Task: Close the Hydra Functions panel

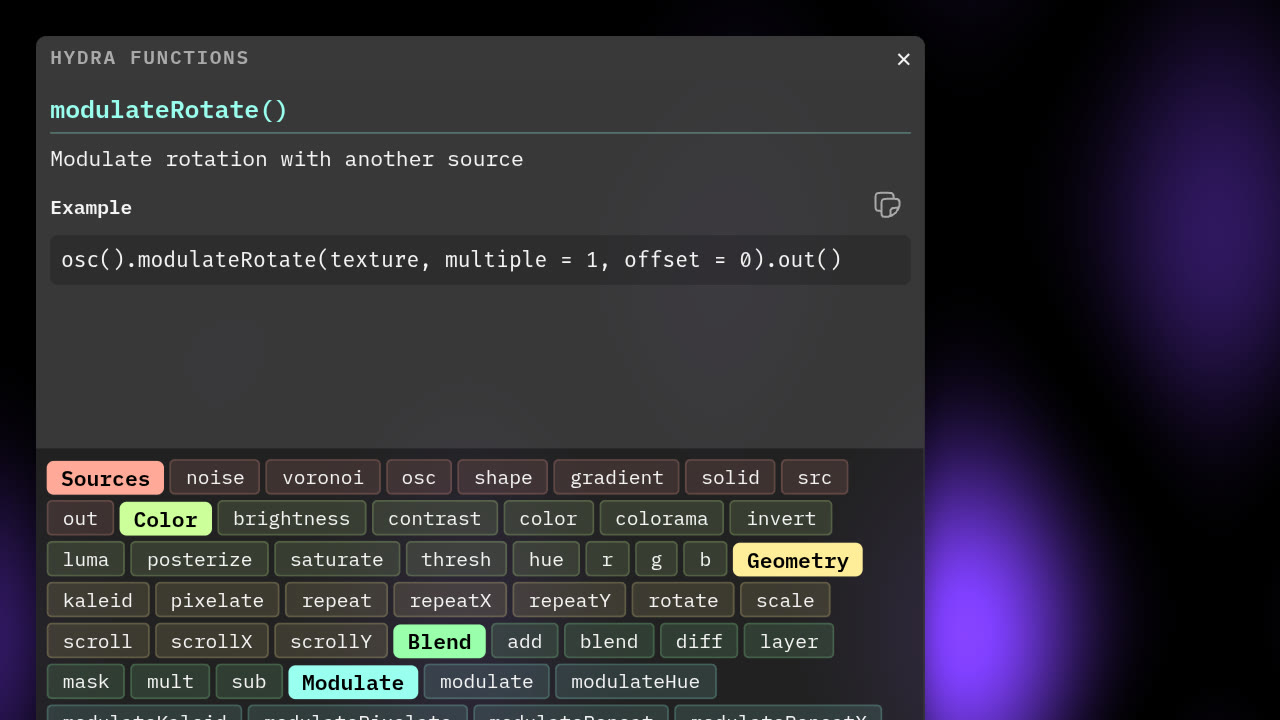Action: coord(903,60)
